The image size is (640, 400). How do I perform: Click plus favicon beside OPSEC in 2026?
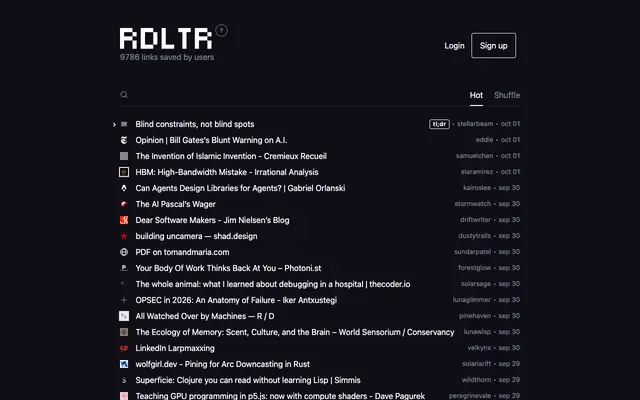124,300
